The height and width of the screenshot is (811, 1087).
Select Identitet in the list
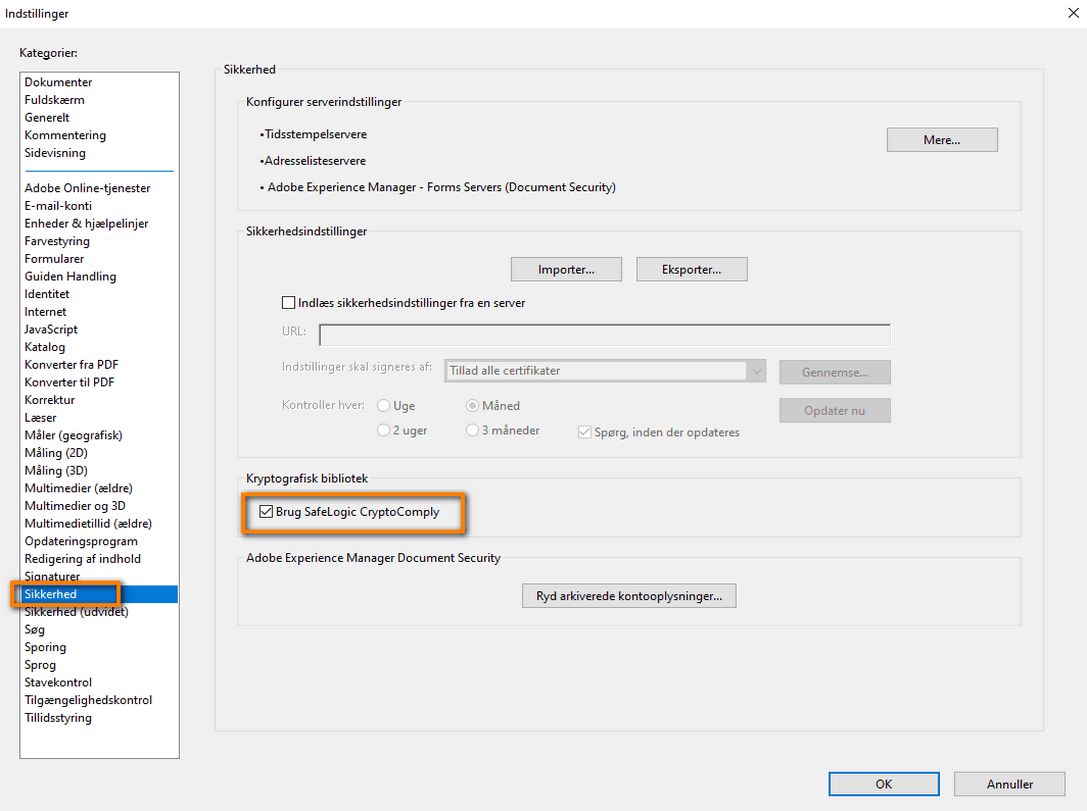46,294
